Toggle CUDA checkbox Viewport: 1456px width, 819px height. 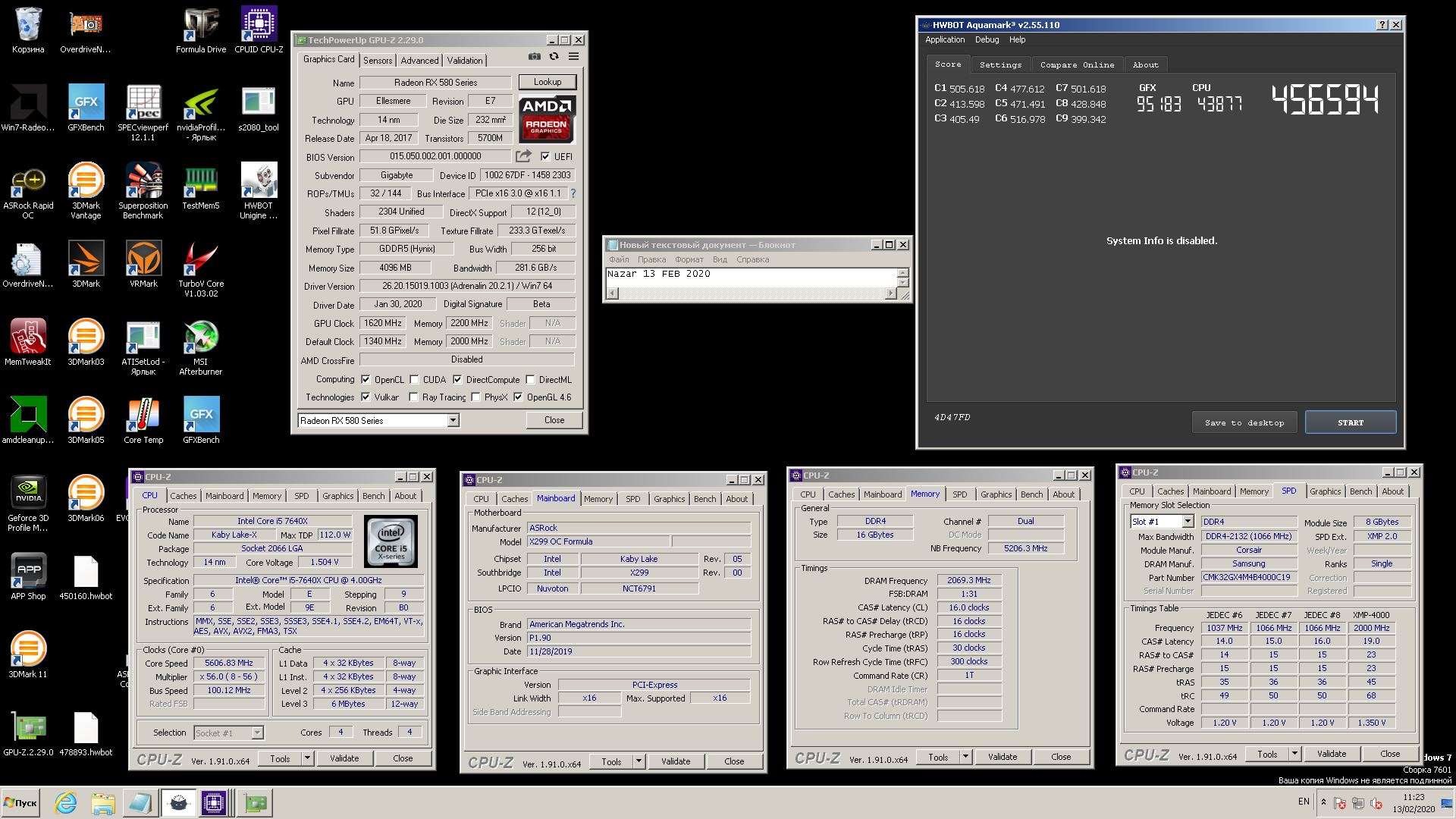click(x=414, y=380)
